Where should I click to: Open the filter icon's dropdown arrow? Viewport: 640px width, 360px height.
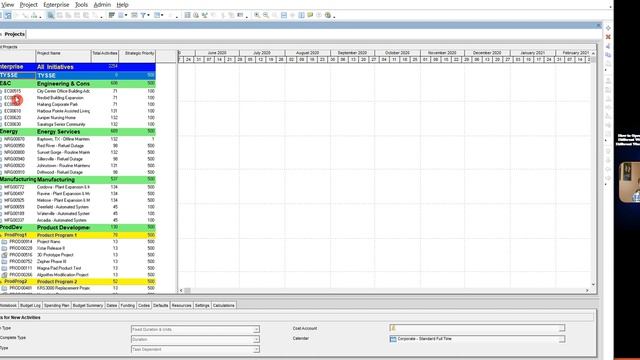148,16
